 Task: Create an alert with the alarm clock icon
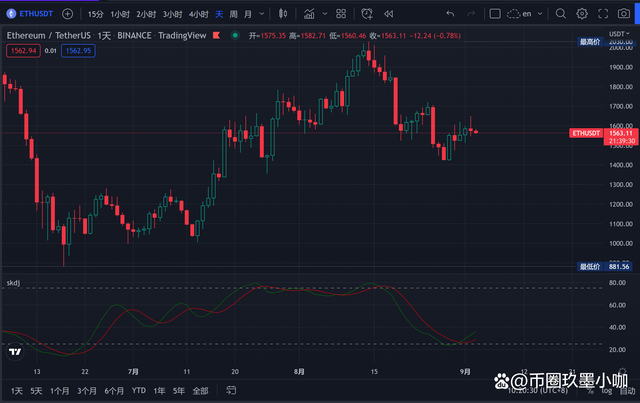click(x=367, y=14)
